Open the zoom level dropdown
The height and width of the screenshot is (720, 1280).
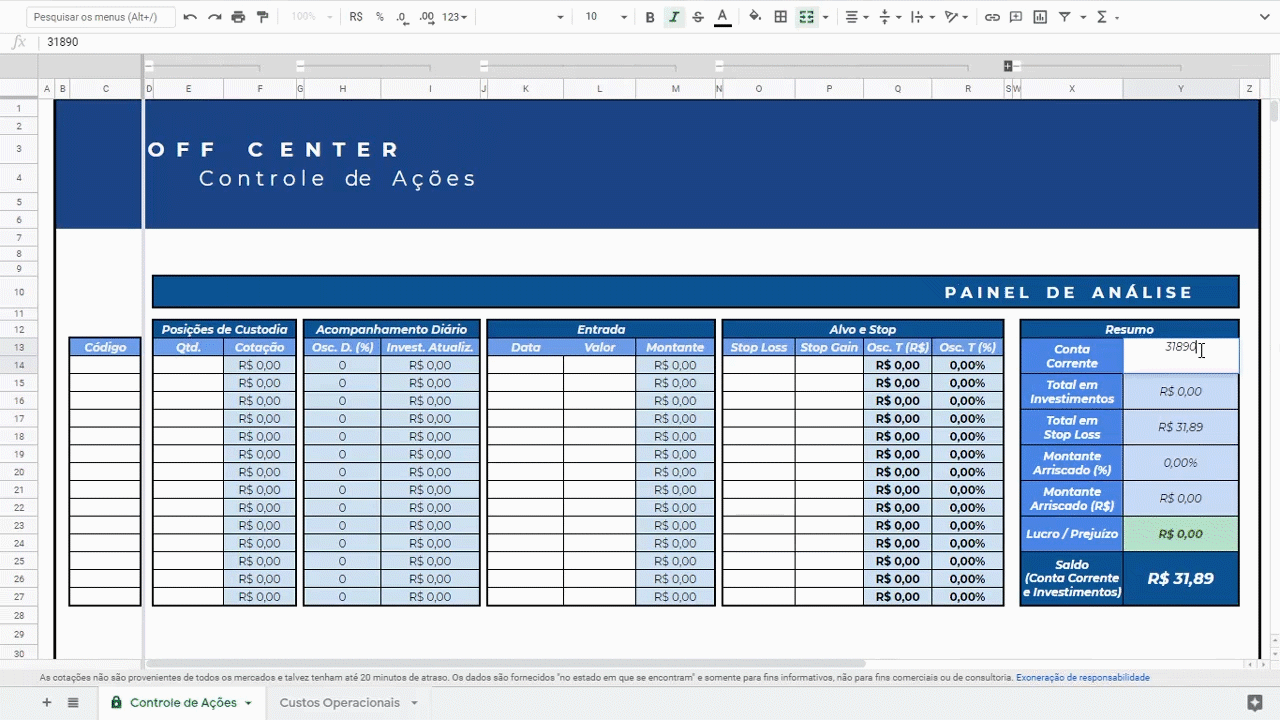(310, 17)
